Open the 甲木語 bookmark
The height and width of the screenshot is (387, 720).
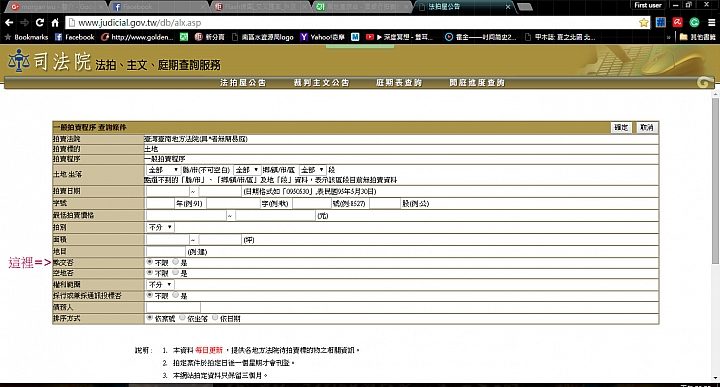pos(560,37)
